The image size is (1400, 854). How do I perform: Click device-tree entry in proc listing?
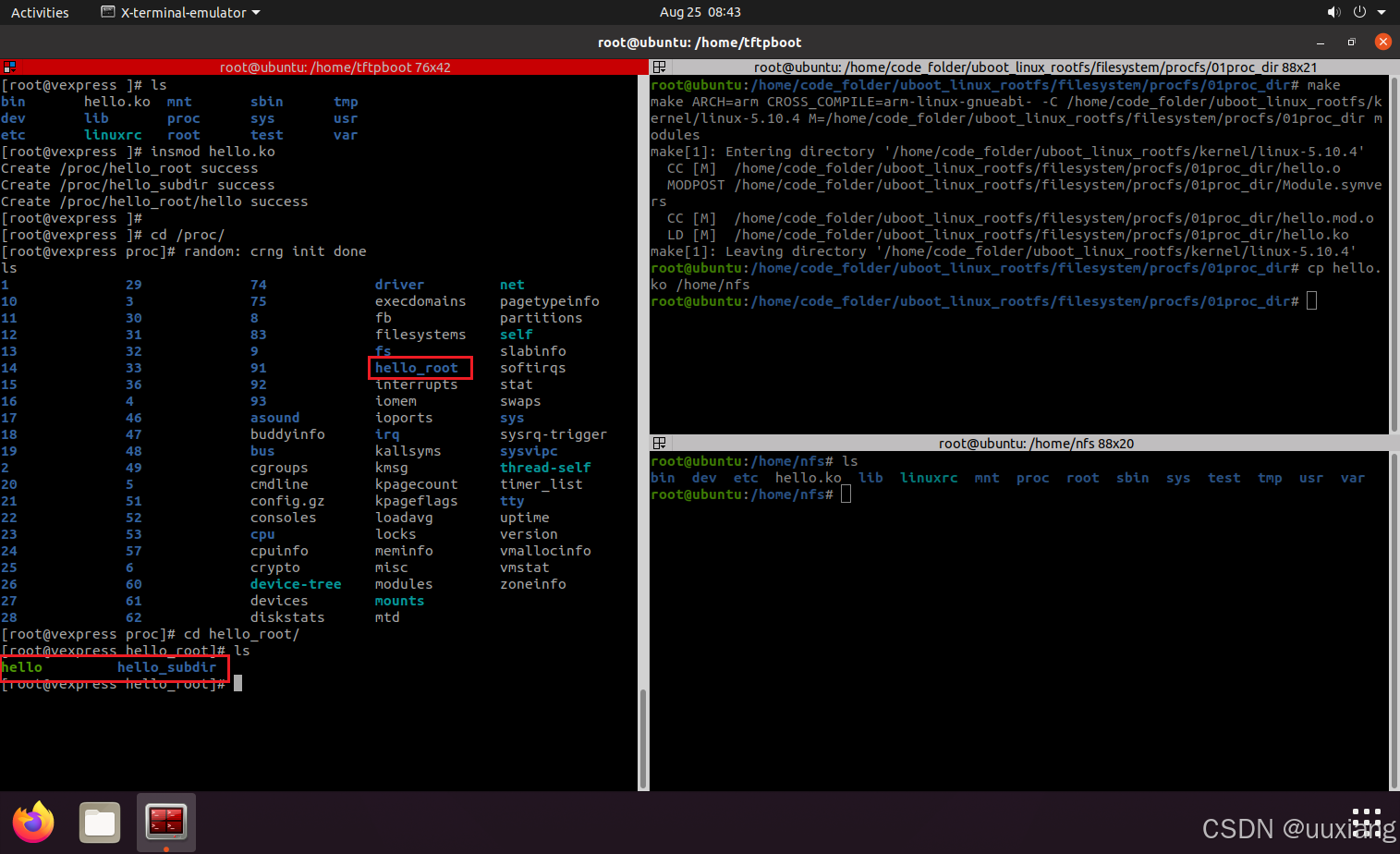(x=296, y=584)
